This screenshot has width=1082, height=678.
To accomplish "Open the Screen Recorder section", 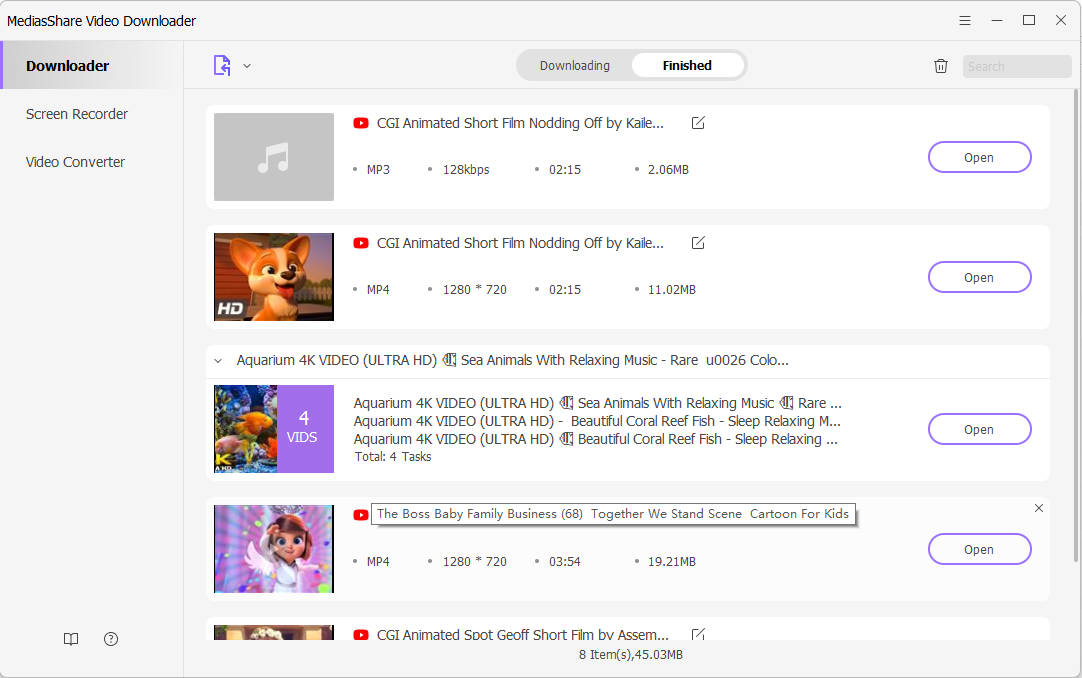I will point(77,114).
